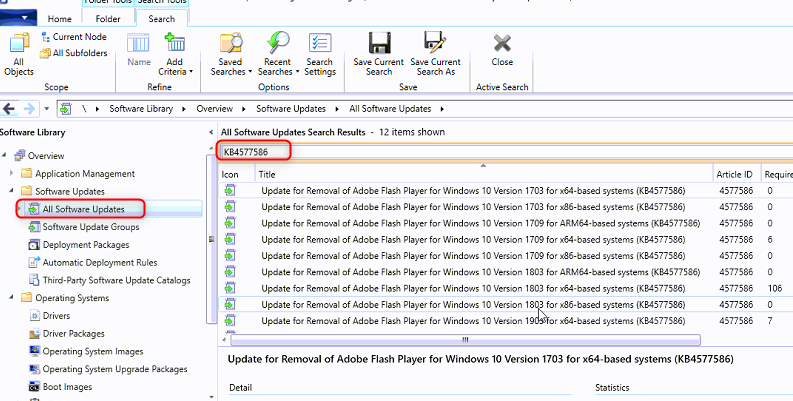Click Software Updates in breadcrumb
Viewport: 793px width, 401px height.
(291, 109)
